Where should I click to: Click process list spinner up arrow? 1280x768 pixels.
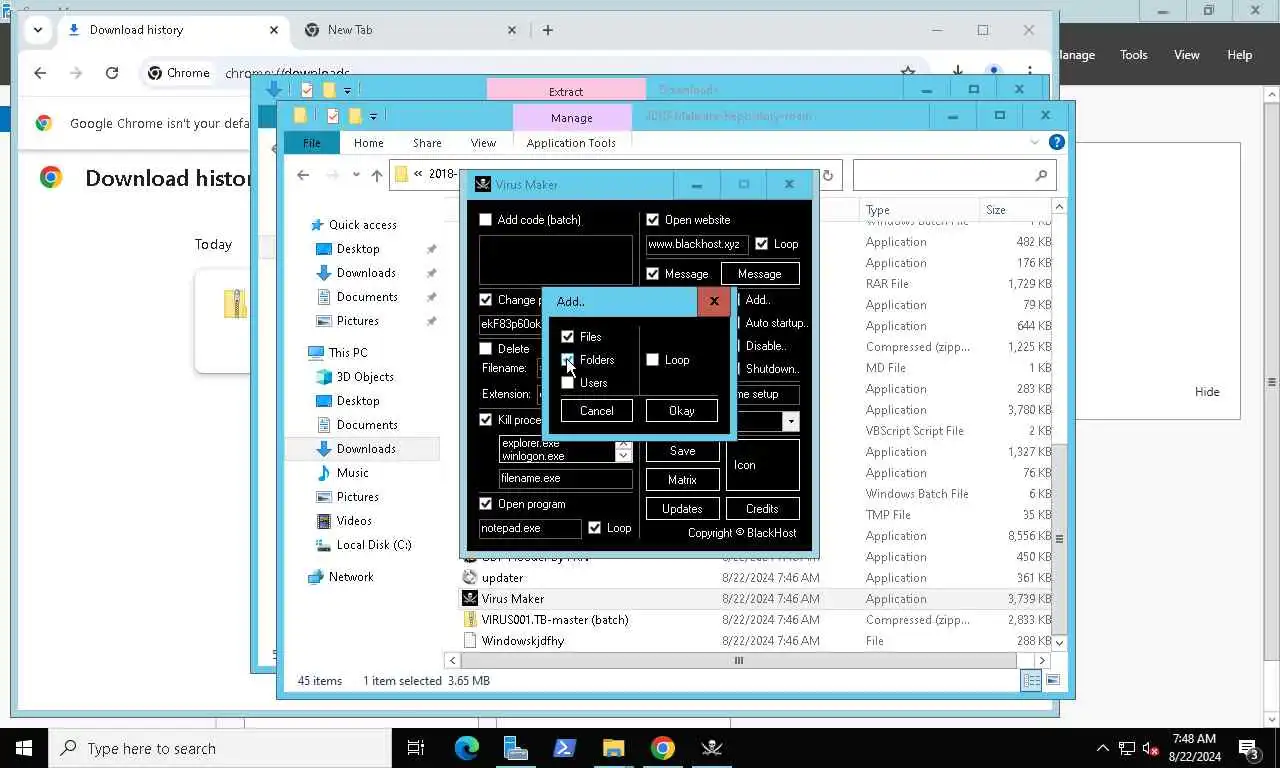click(x=623, y=443)
